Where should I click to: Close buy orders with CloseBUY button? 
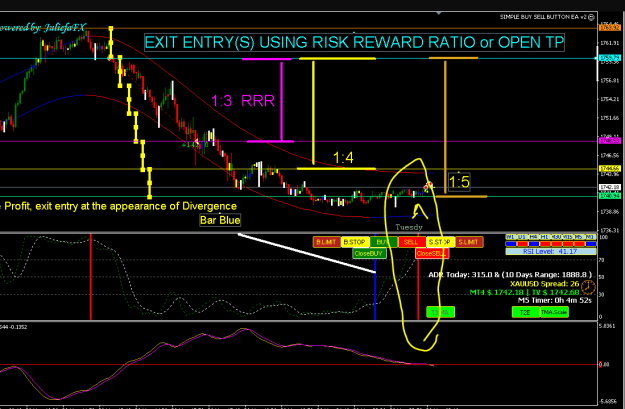click(369, 254)
